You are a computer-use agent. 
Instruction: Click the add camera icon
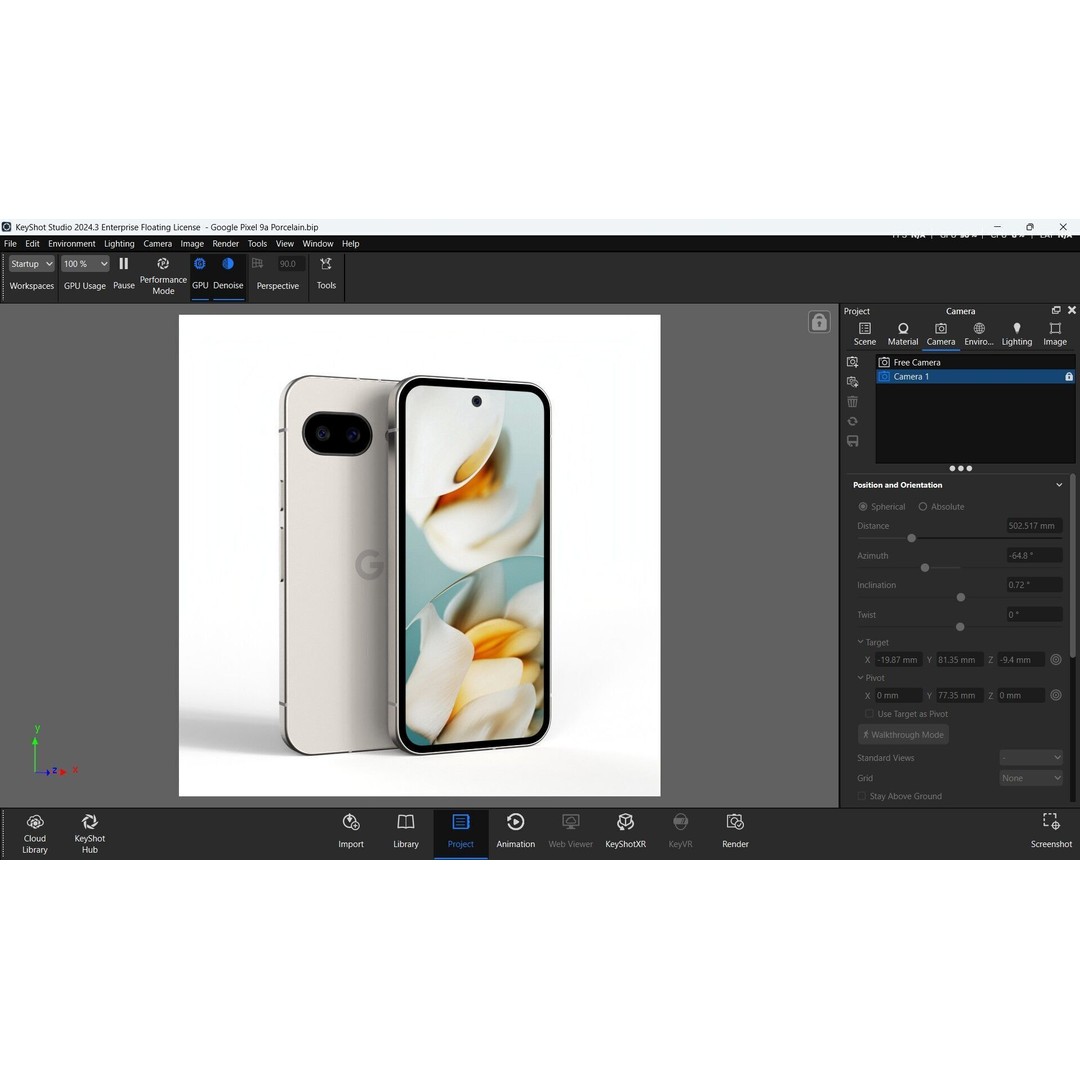click(853, 362)
